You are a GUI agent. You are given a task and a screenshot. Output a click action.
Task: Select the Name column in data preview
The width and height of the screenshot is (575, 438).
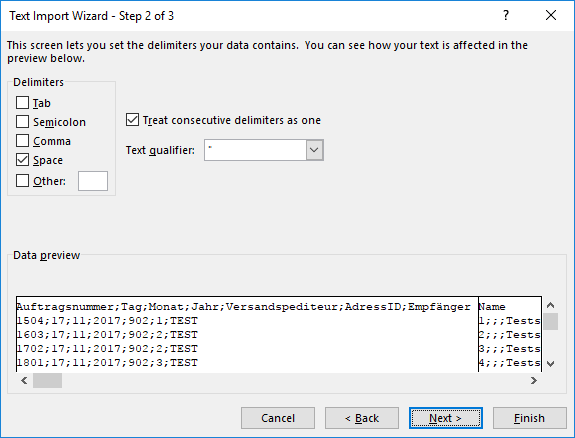pyautogui.click(x=510, y=334)
